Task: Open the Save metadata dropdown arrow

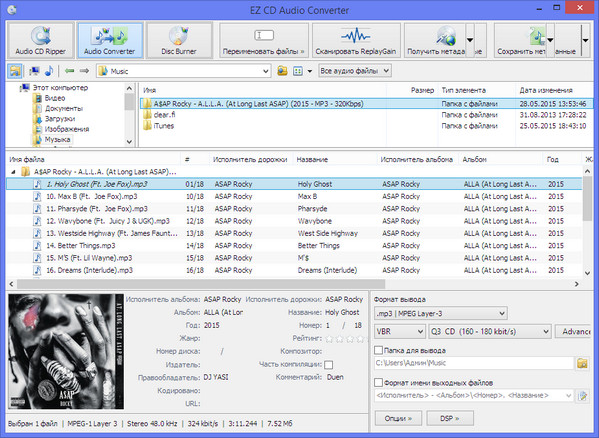Action: 550,40
